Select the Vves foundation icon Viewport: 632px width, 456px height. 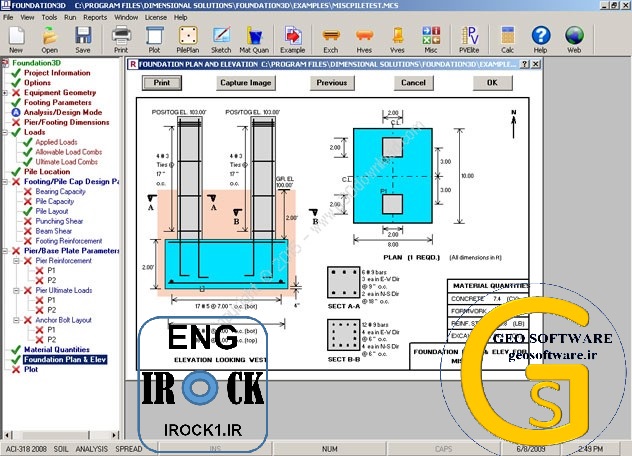click(397, 40)
